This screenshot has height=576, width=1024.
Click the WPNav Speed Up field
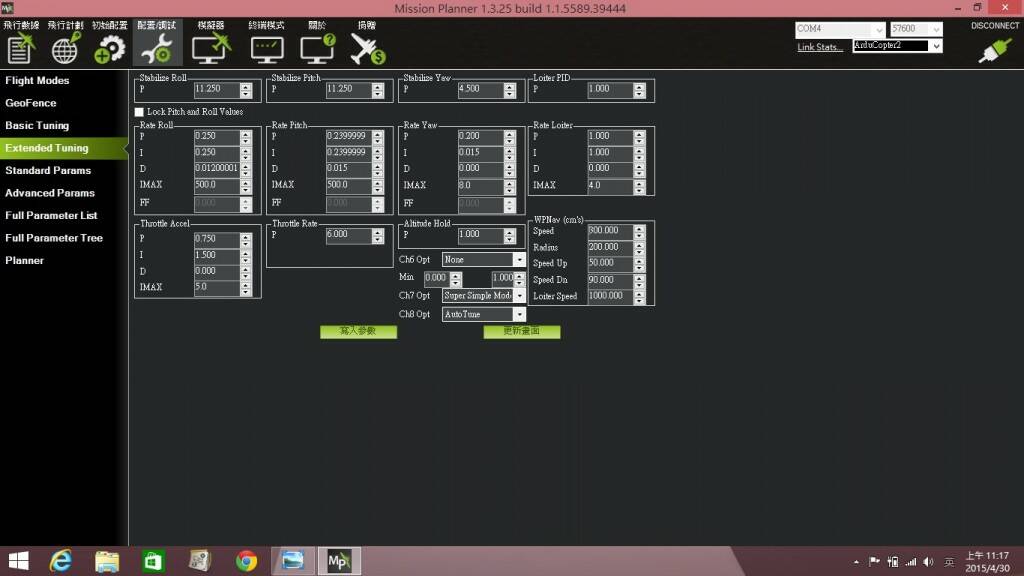pyautogui.click(x=610, y=263)
